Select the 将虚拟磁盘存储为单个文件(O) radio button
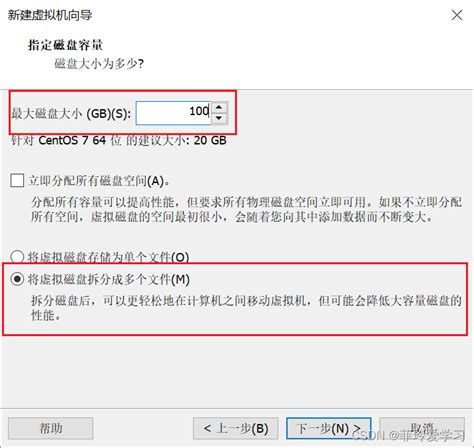This screenshot has width=474, height=448. pos(17,257)
